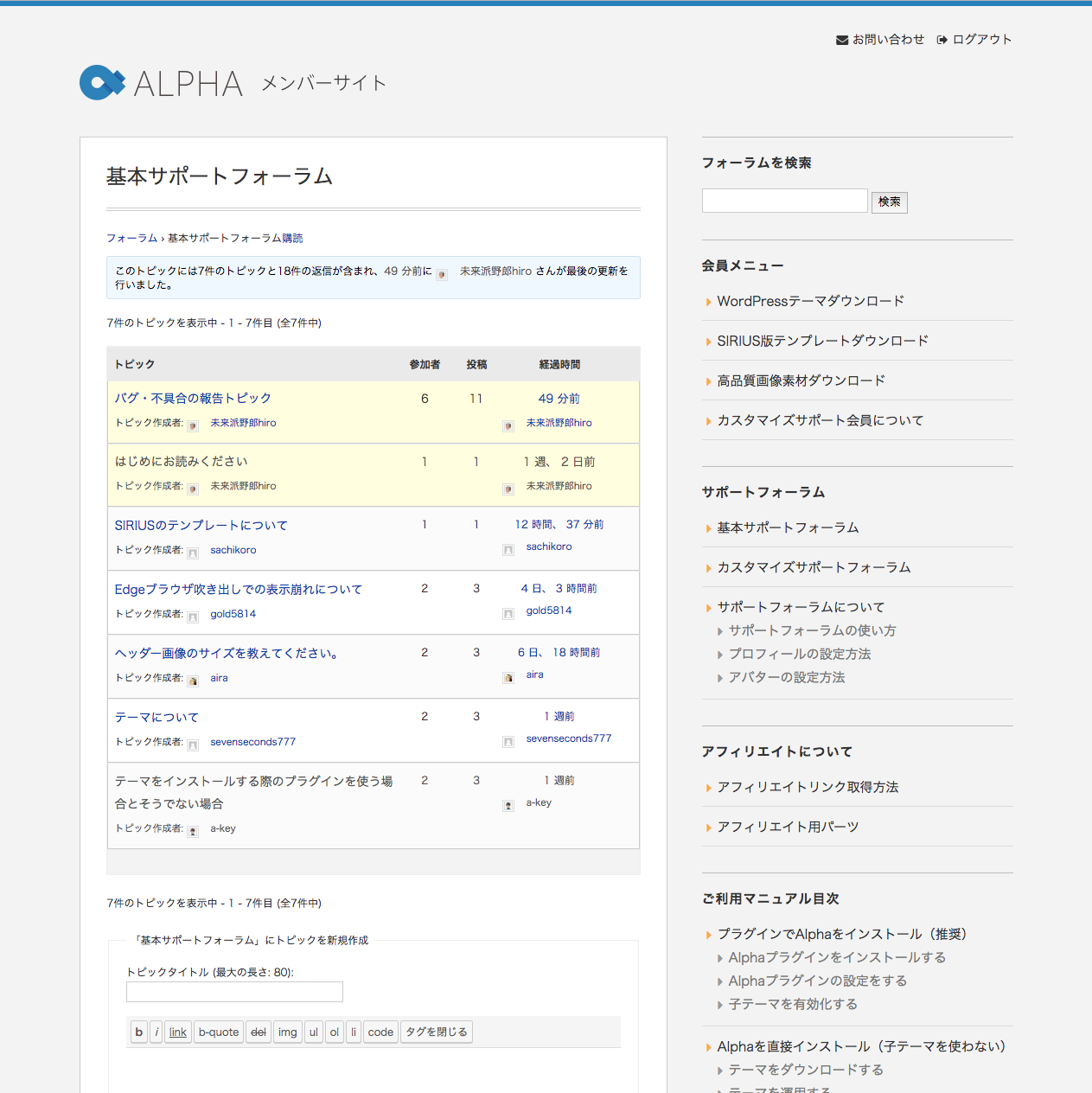
Task: Go to カスタマイズサポートフォーラム in sidebar
Action: [x=814, y=567]
